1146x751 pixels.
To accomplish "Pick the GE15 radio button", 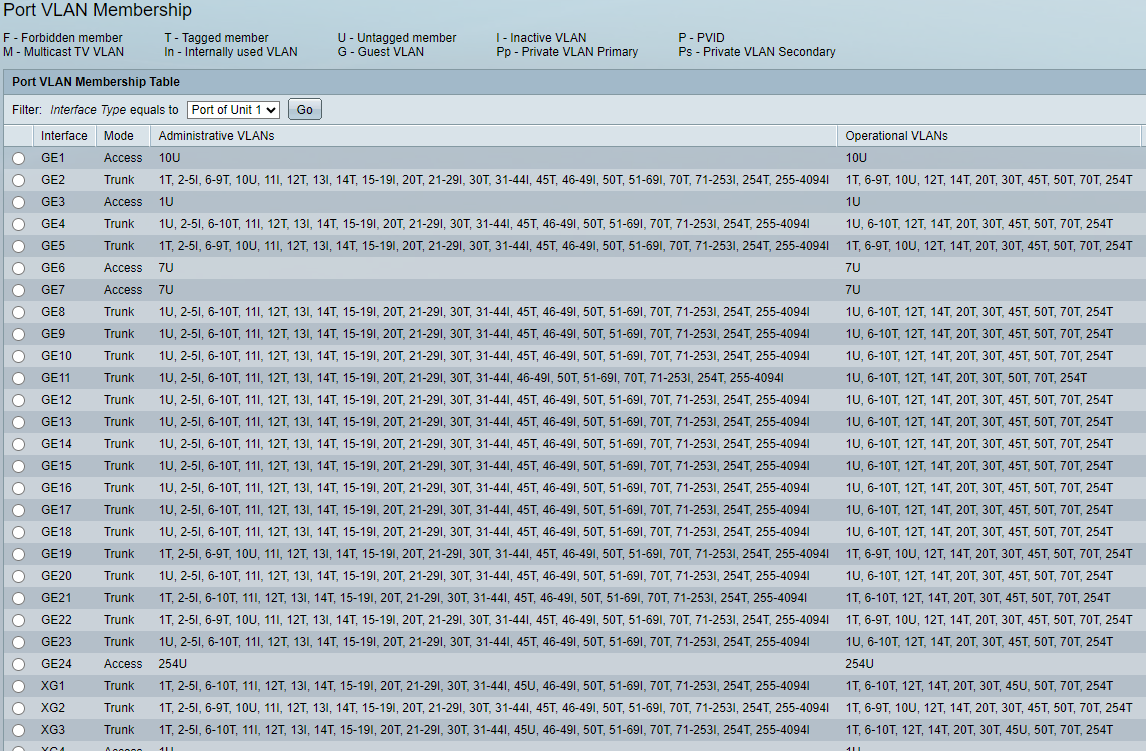I will tap(19, 466).
